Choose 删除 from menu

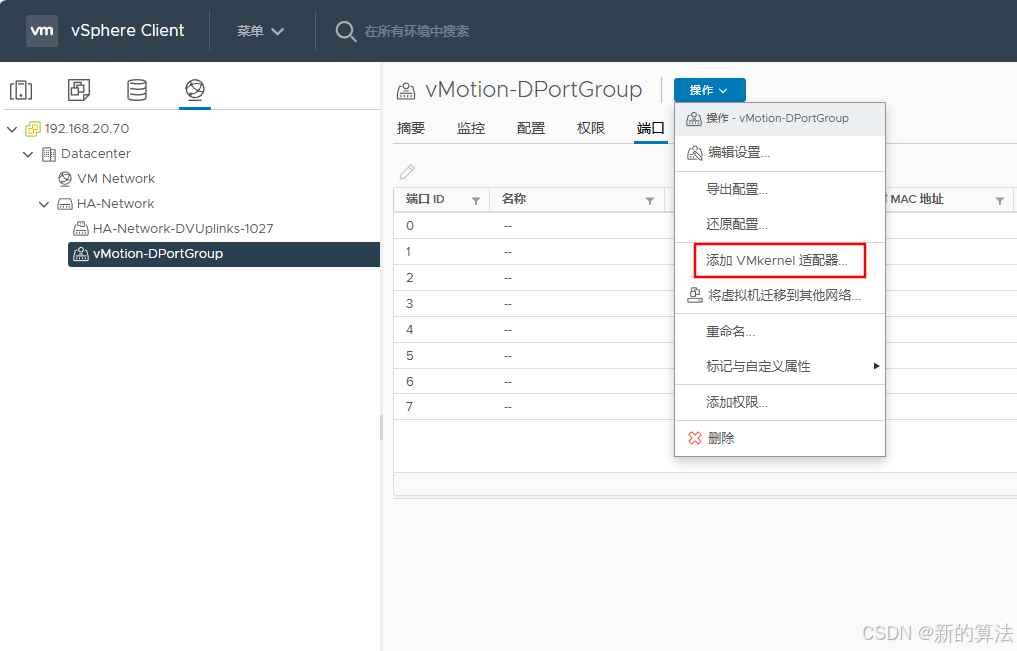(x=780, y=438)
